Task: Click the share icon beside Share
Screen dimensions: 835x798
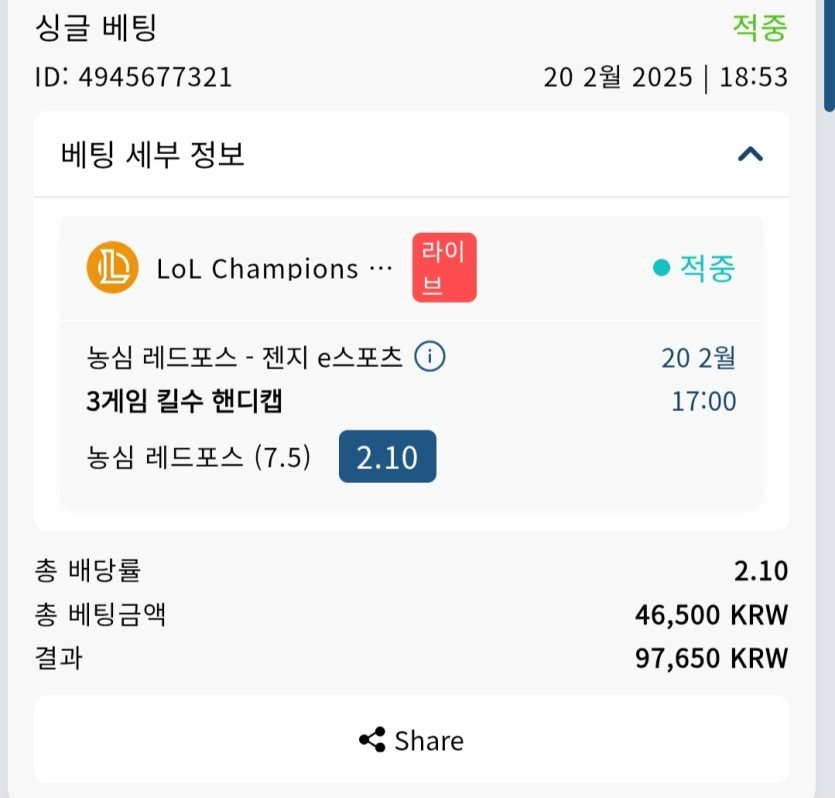Action: (x=372, y=740)
